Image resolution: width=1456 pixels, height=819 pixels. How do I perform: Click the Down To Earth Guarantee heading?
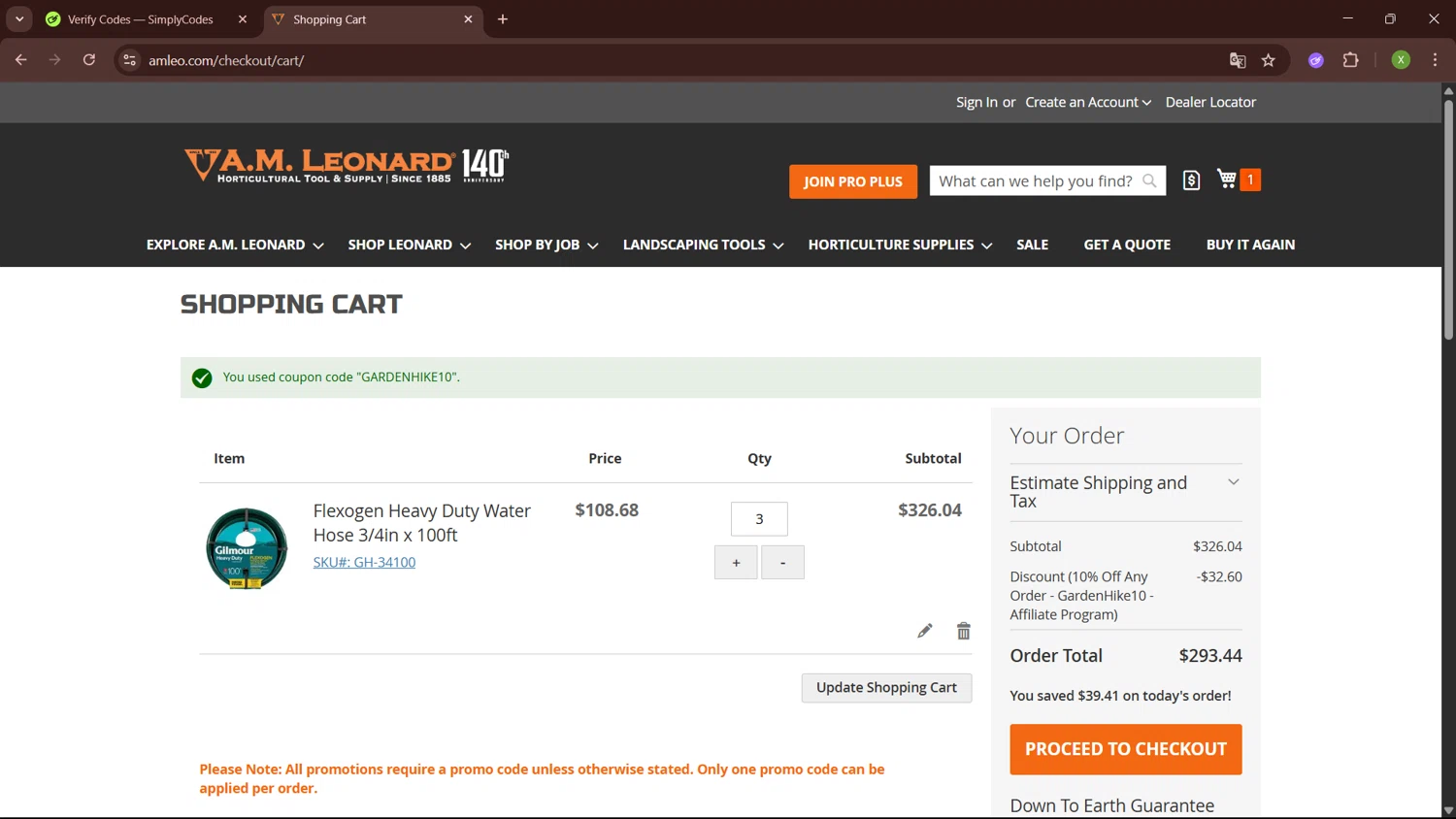pyautogui.click(x=1111, y=805)
